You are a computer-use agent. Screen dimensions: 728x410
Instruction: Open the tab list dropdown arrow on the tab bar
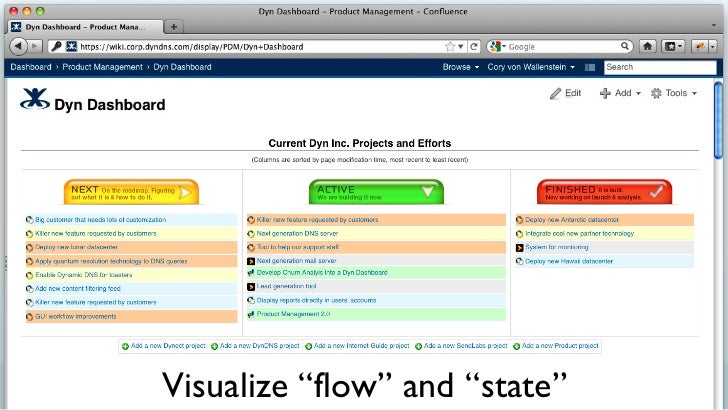pos(714,26)
